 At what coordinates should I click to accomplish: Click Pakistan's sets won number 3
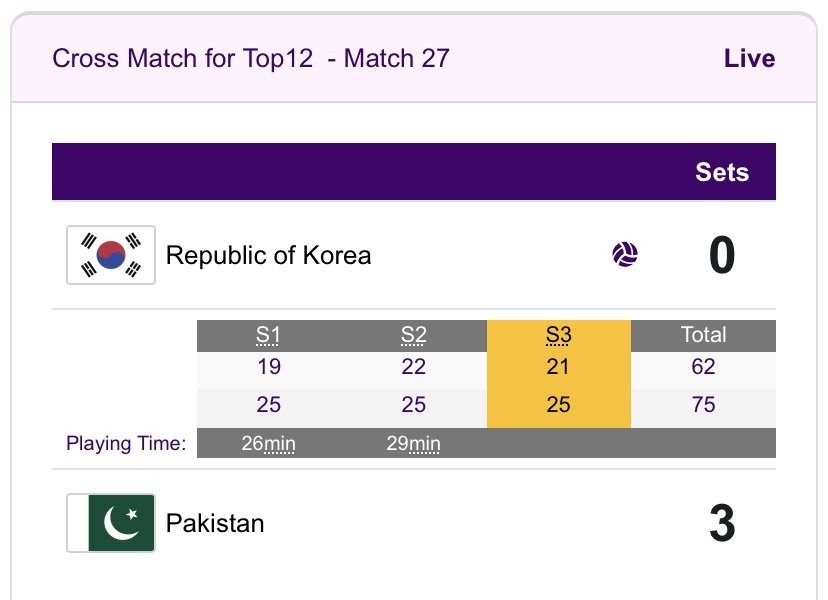click(x=722, y=524)
